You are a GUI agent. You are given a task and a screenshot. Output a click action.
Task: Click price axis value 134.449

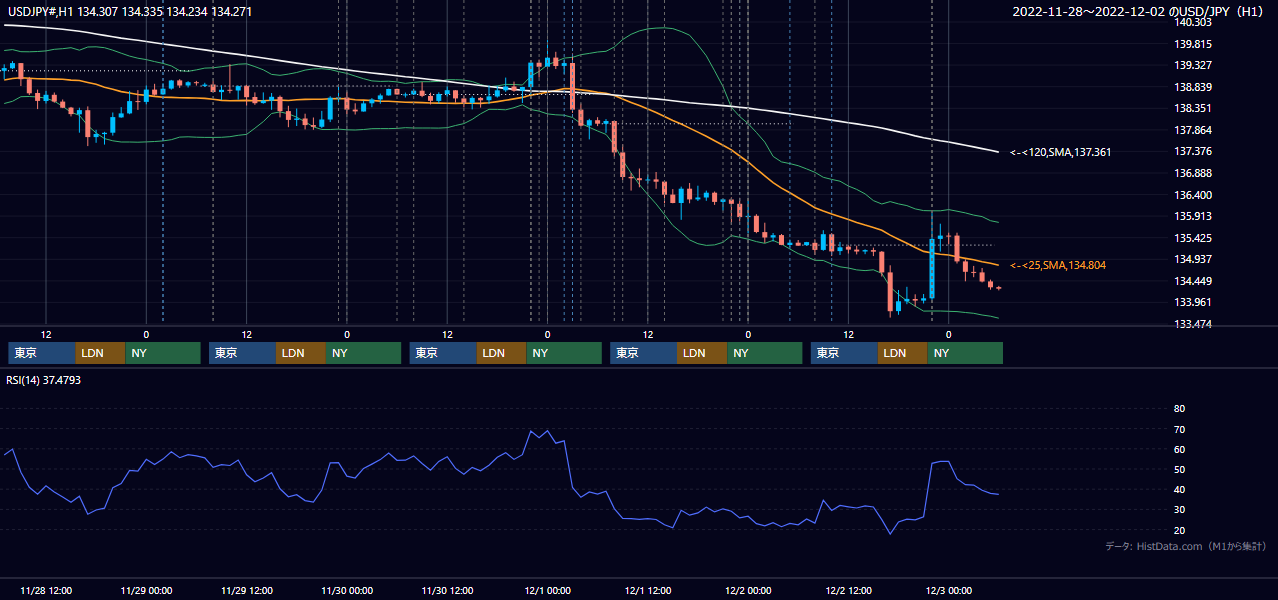(1192, 281)
